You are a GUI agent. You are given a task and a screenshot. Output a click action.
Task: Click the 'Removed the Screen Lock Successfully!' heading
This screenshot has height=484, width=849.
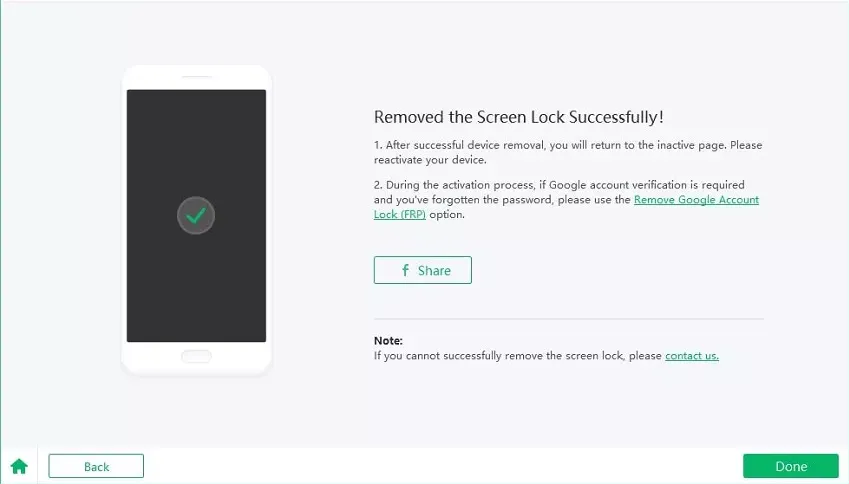click(x=518, y=117)
